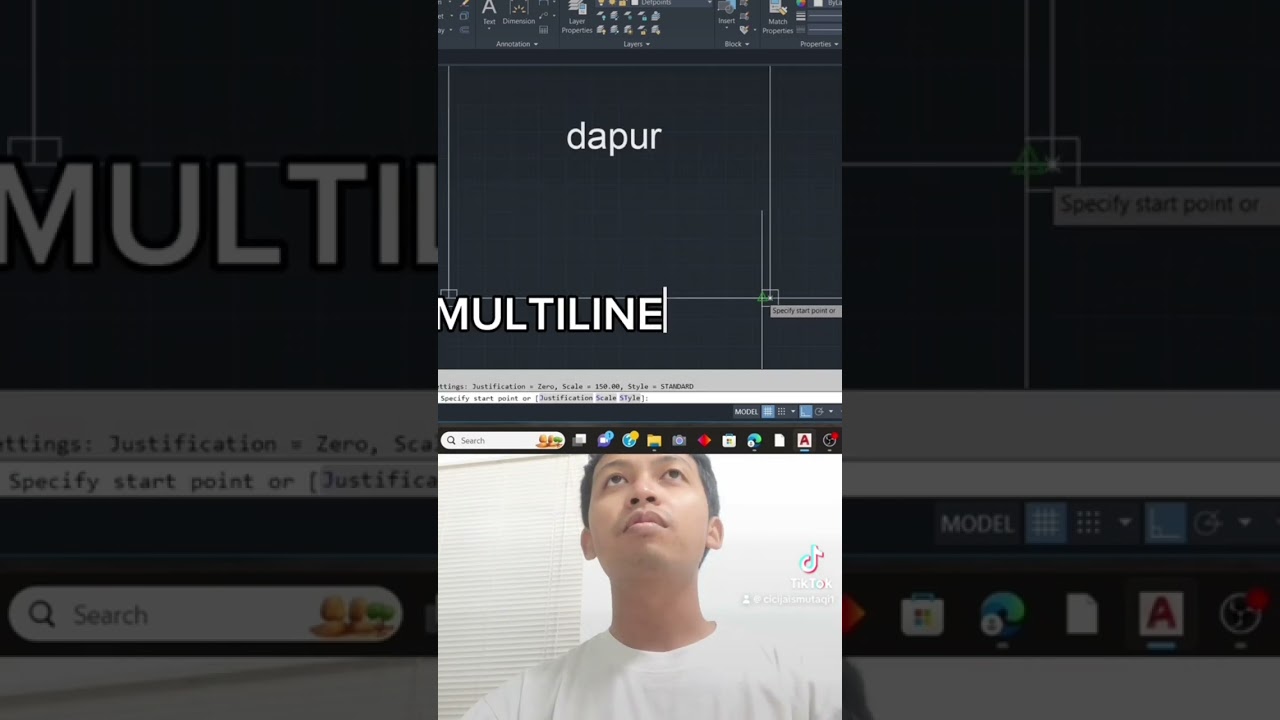Screen dimensions: 1280x720
Task: Open File Explorer from the taskbar
Action: coord(654,440)
